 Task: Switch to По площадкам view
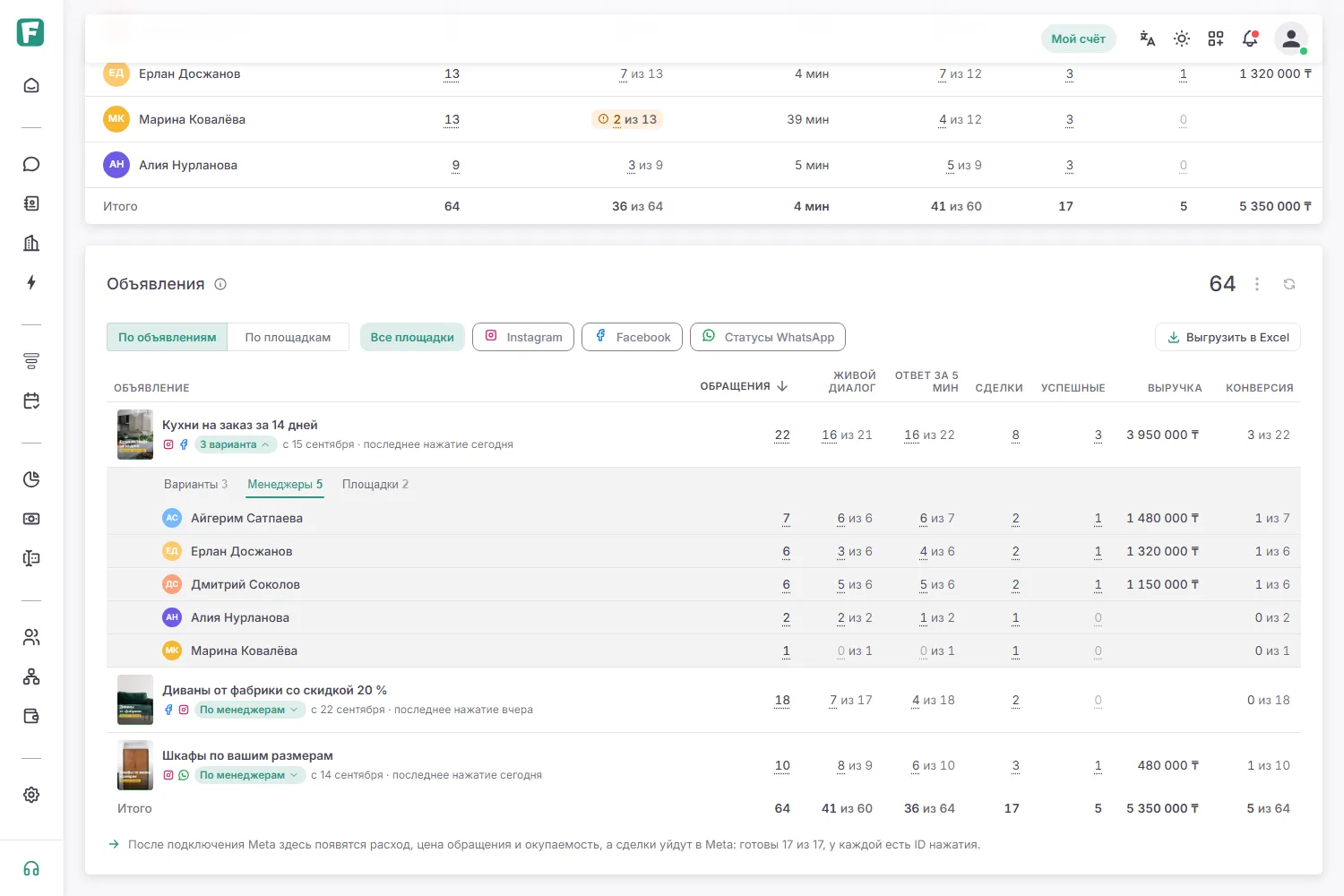pos(288,337)
